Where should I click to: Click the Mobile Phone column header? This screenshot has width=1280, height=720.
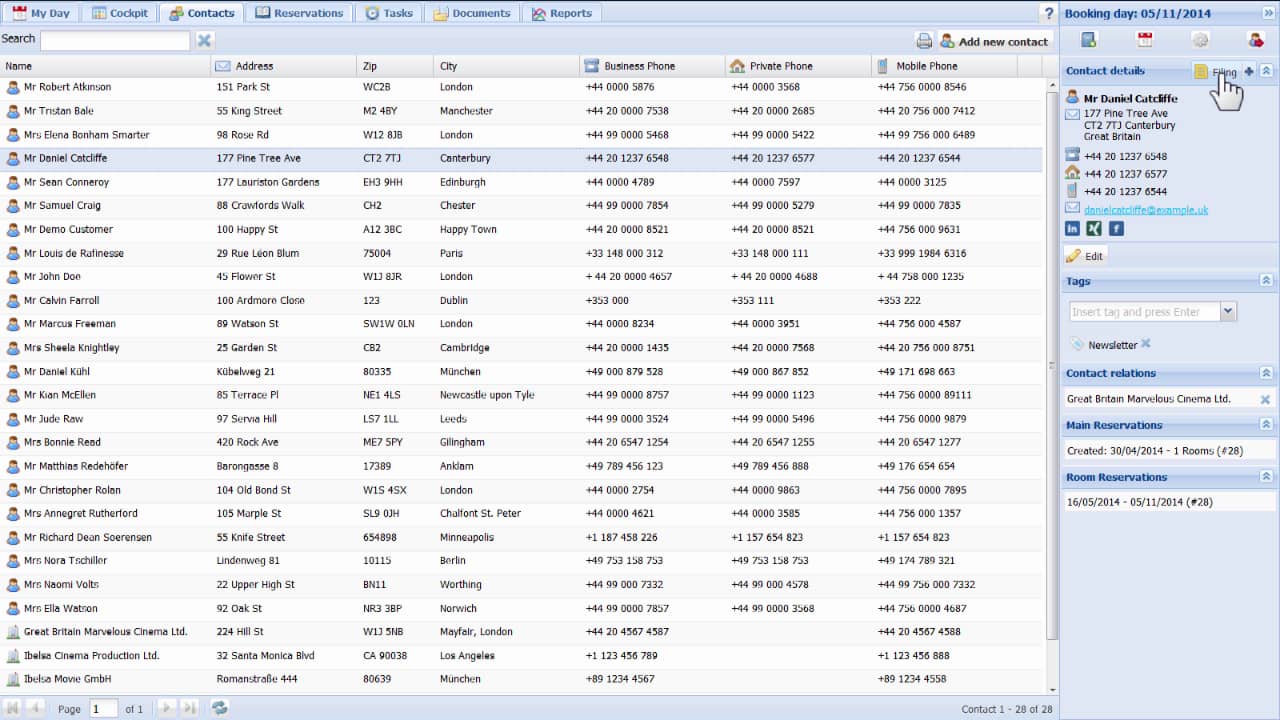[x=944, y=66]
